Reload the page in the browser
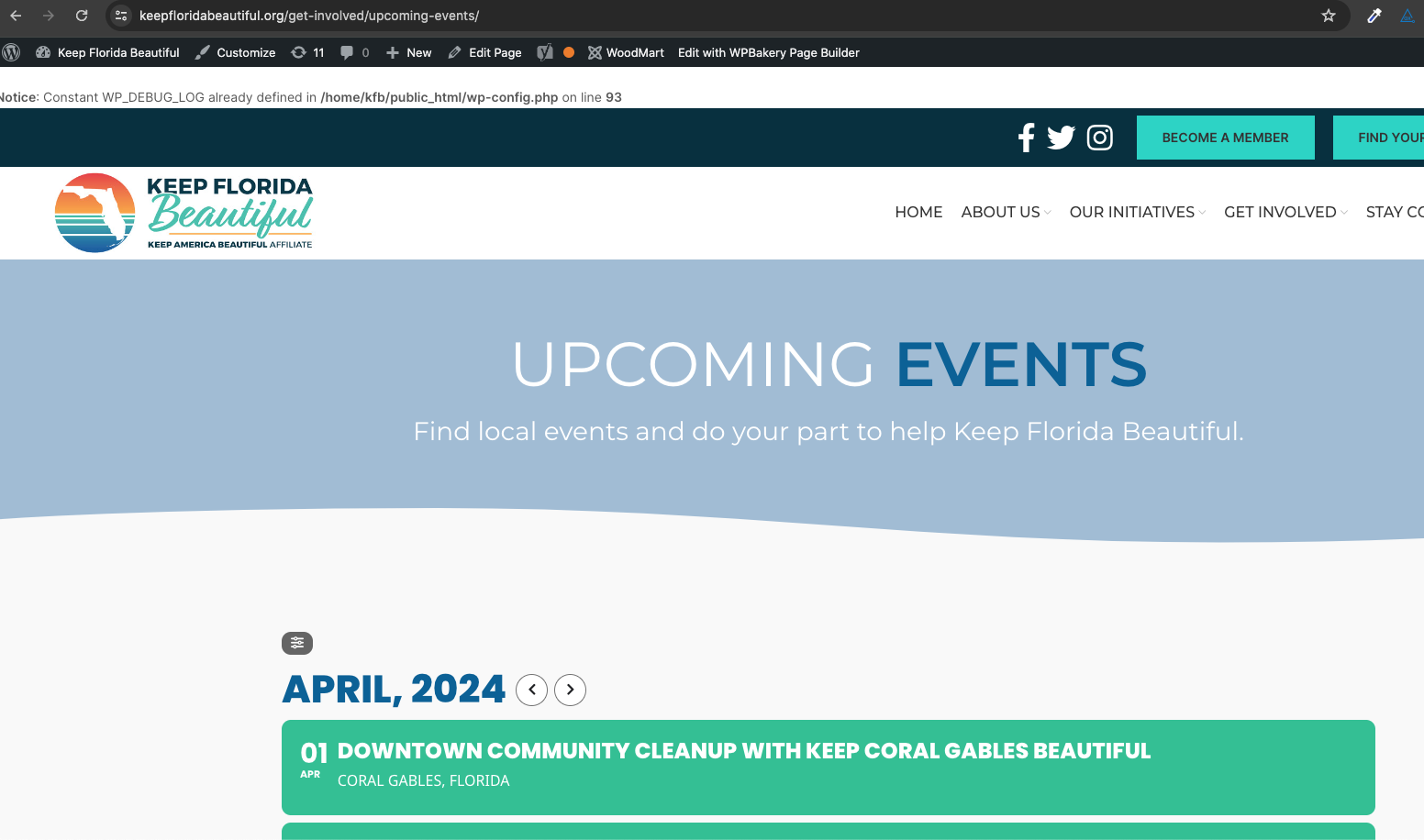1424x840 pixels. coord(82,16)
